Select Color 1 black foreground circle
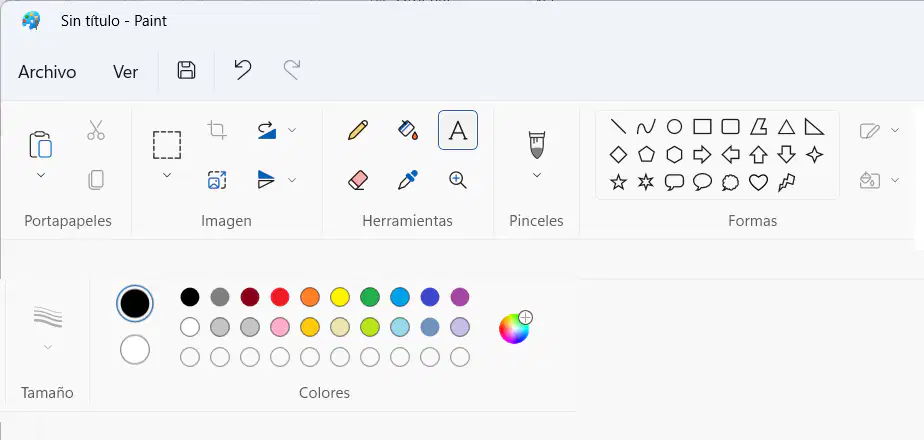This screenshot has width=924, height=440. click(135, 304)
